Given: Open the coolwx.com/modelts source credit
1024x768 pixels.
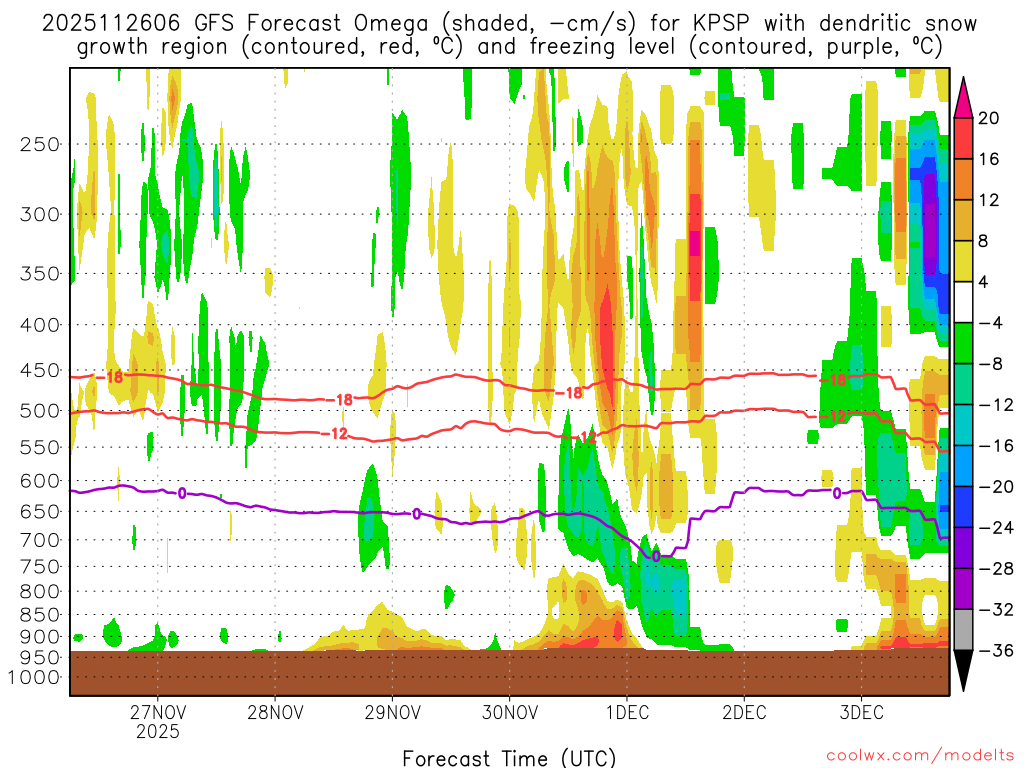Looking at the screenshot, I should [920, 756].
